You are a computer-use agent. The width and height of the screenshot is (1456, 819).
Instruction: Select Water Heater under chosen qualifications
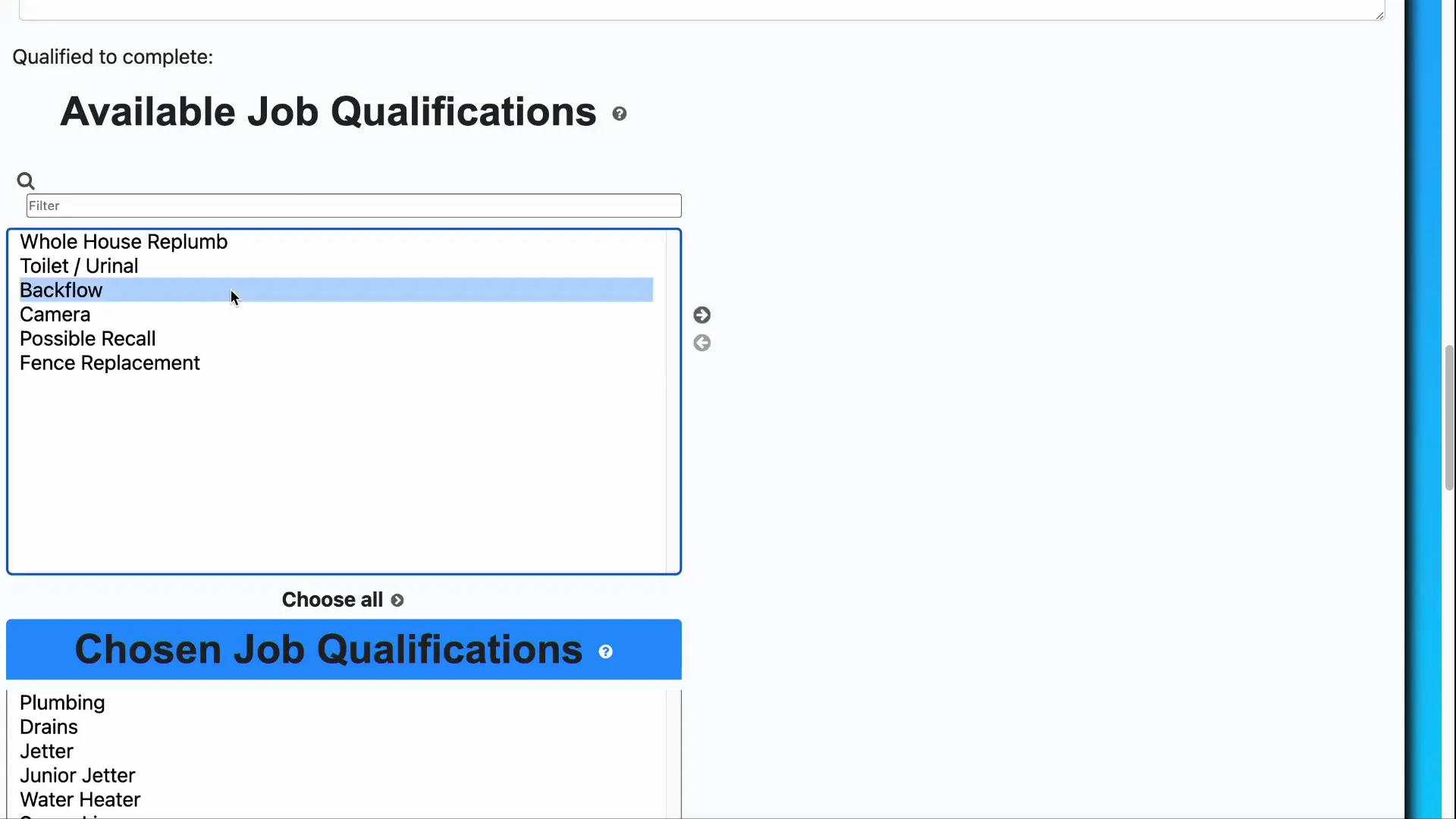[x=80, y=799]
